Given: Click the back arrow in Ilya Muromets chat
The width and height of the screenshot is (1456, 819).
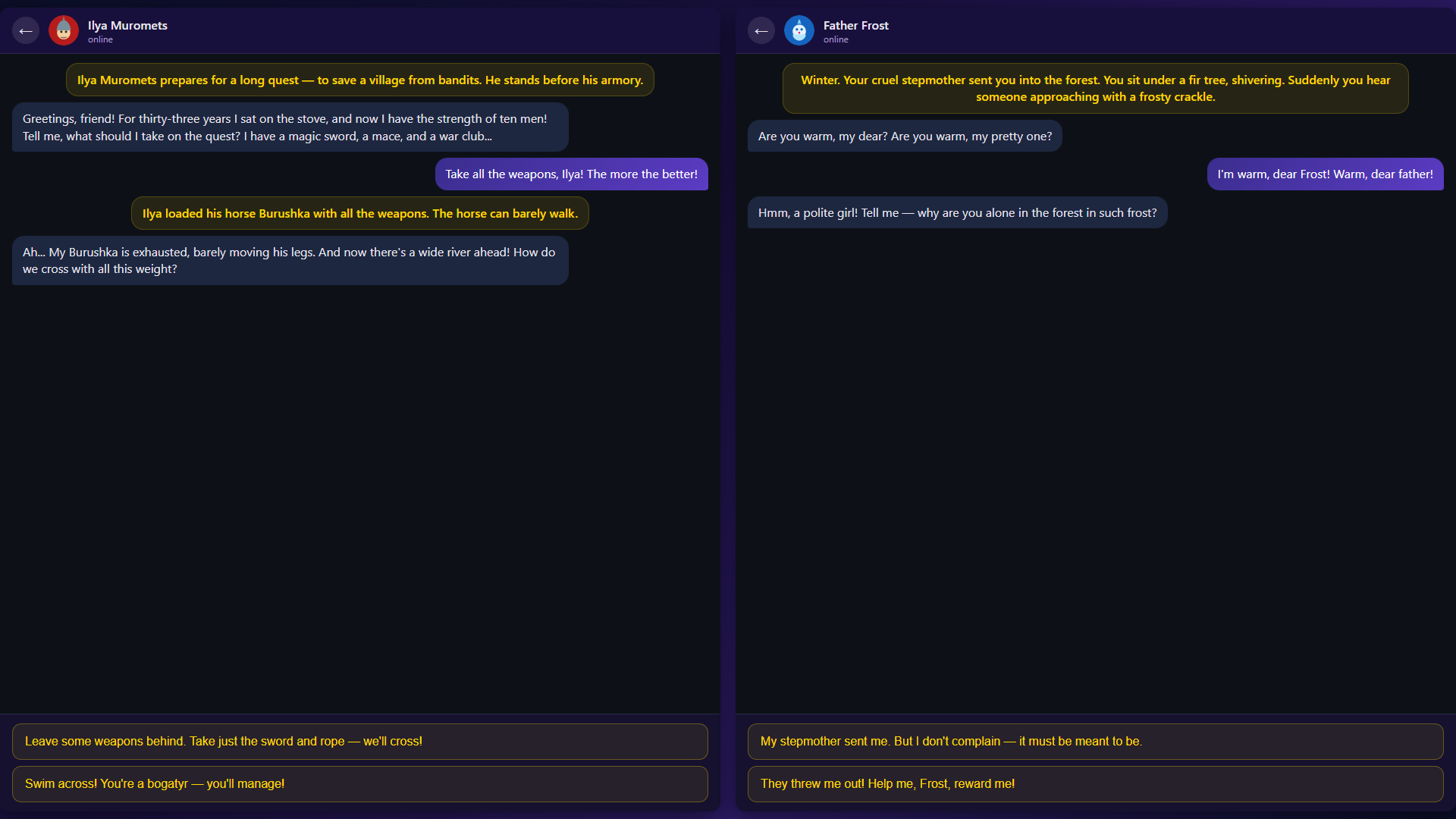Looking at the screenshot, I should [25, 30].
